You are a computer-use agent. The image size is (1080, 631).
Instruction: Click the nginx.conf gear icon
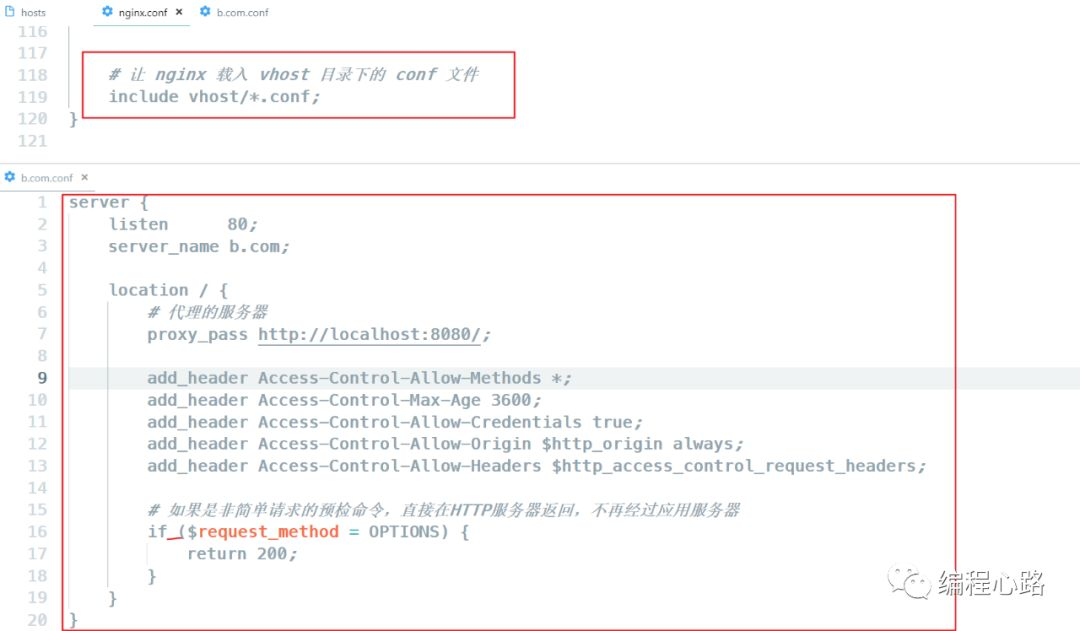107,12
